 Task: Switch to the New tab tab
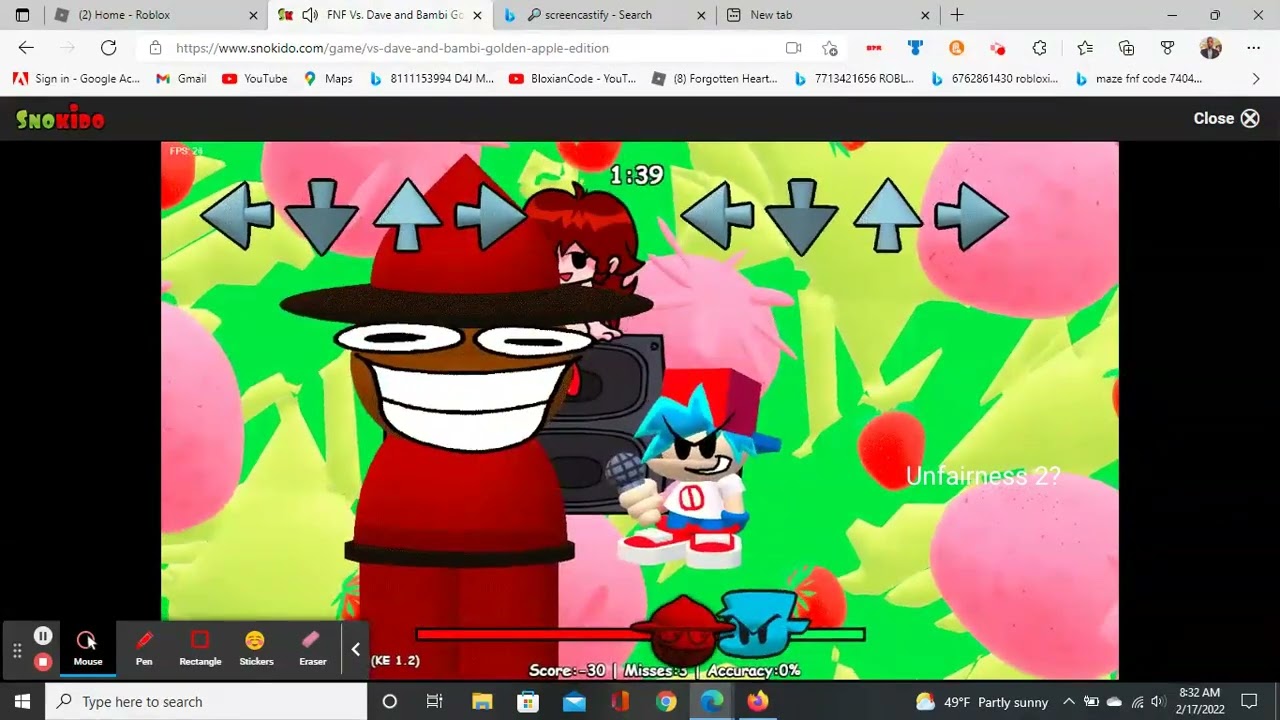[x=828, y=15]
